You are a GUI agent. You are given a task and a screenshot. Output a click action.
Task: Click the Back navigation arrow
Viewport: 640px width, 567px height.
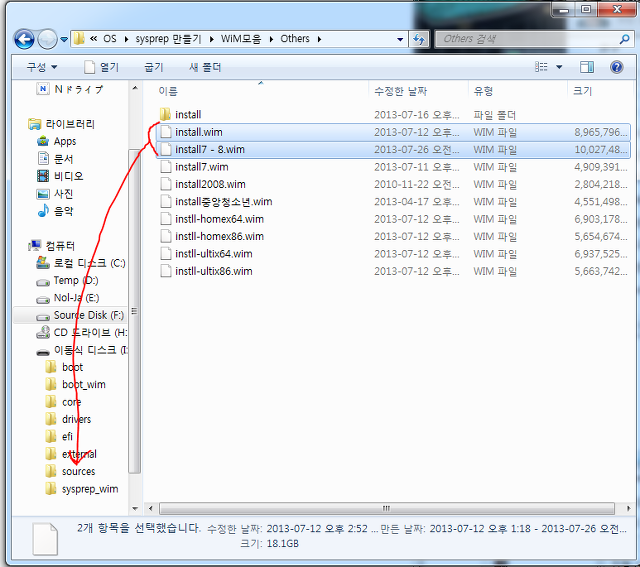(x=24, y=40)
